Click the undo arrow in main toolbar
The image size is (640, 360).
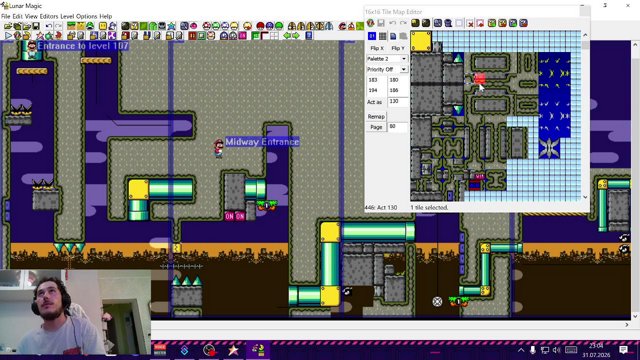[49, 26]
